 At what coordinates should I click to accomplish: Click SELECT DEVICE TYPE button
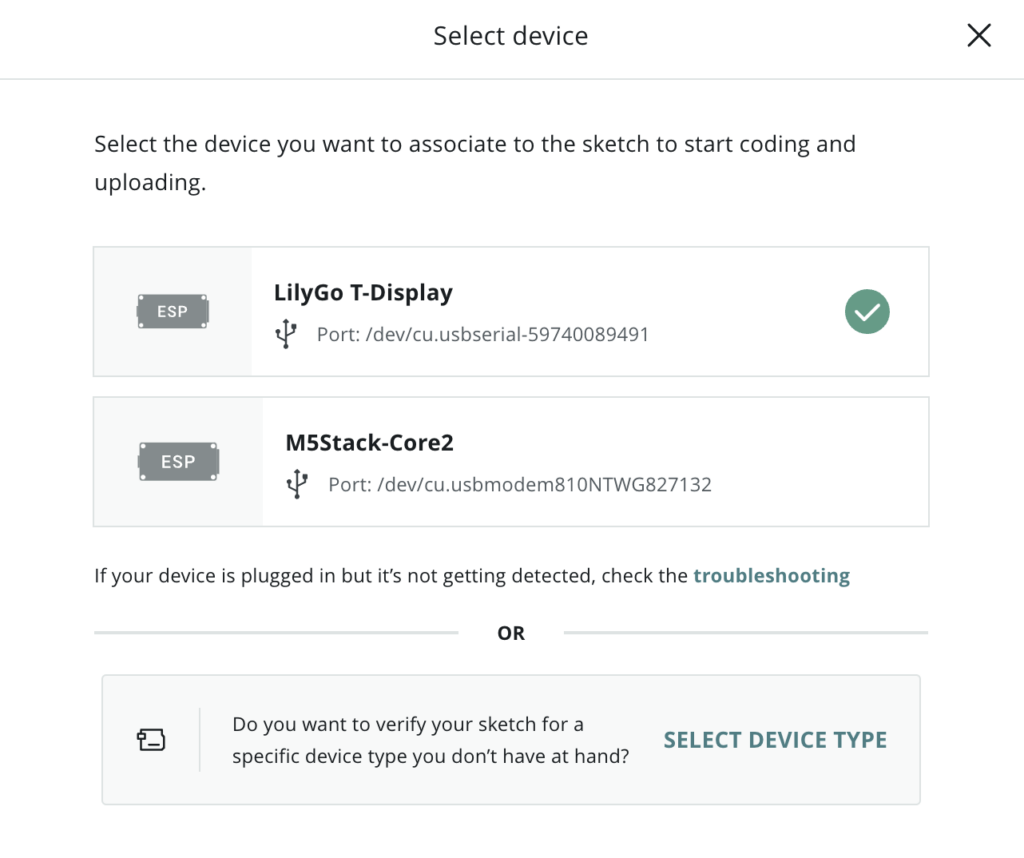coord(775,740)
